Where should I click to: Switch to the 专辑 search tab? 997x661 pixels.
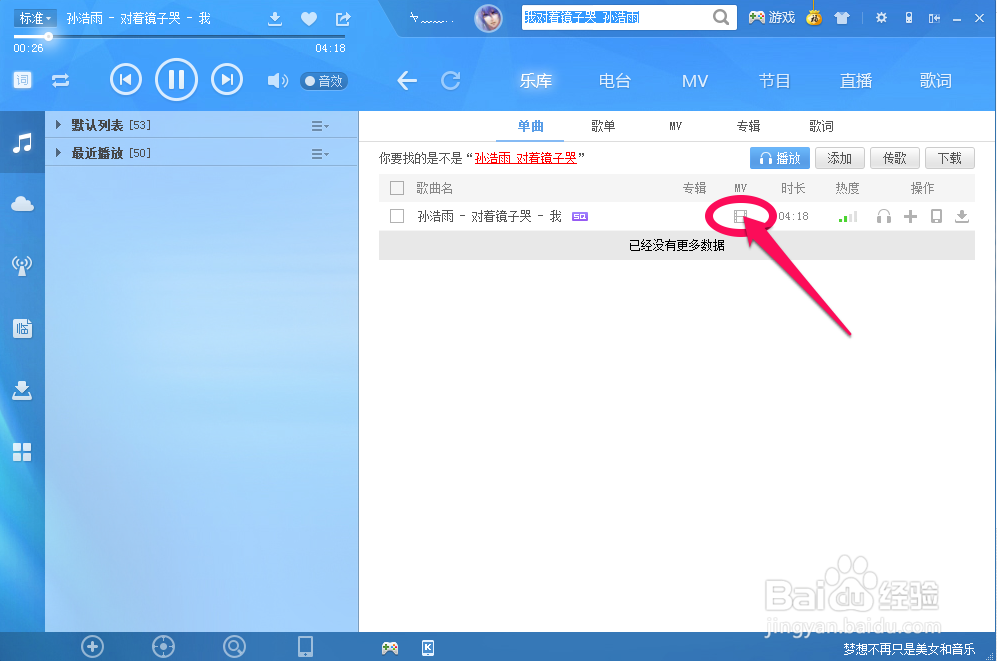[x=748, y=126]
